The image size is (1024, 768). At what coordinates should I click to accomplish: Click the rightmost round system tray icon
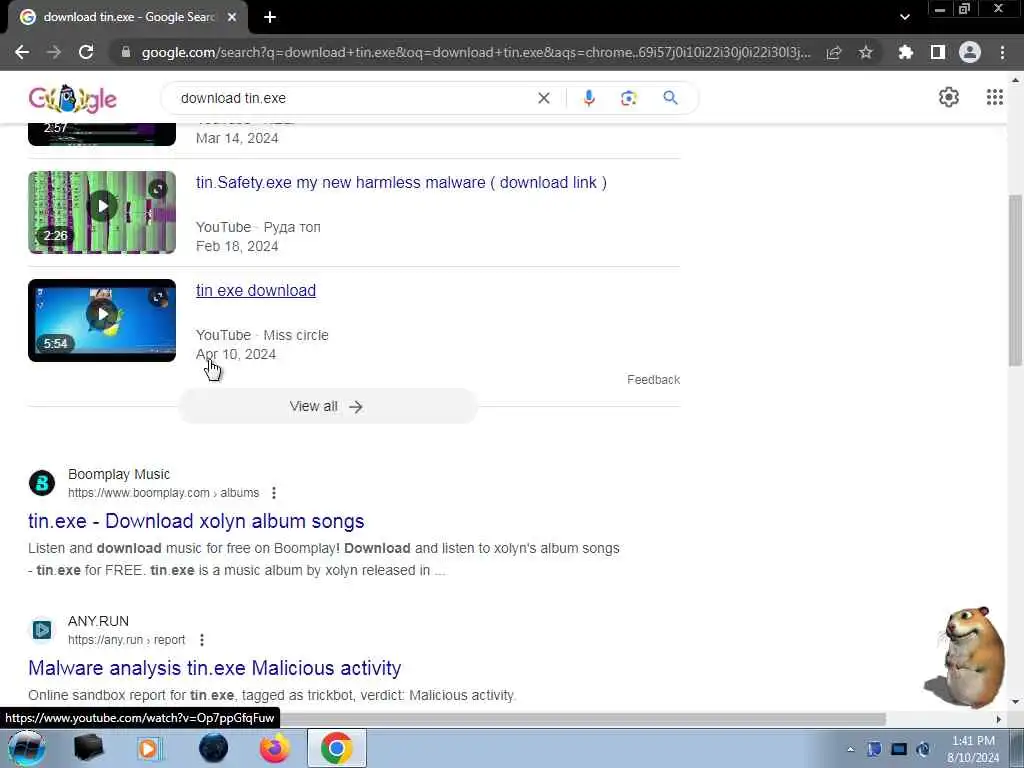tap(923, 749)
